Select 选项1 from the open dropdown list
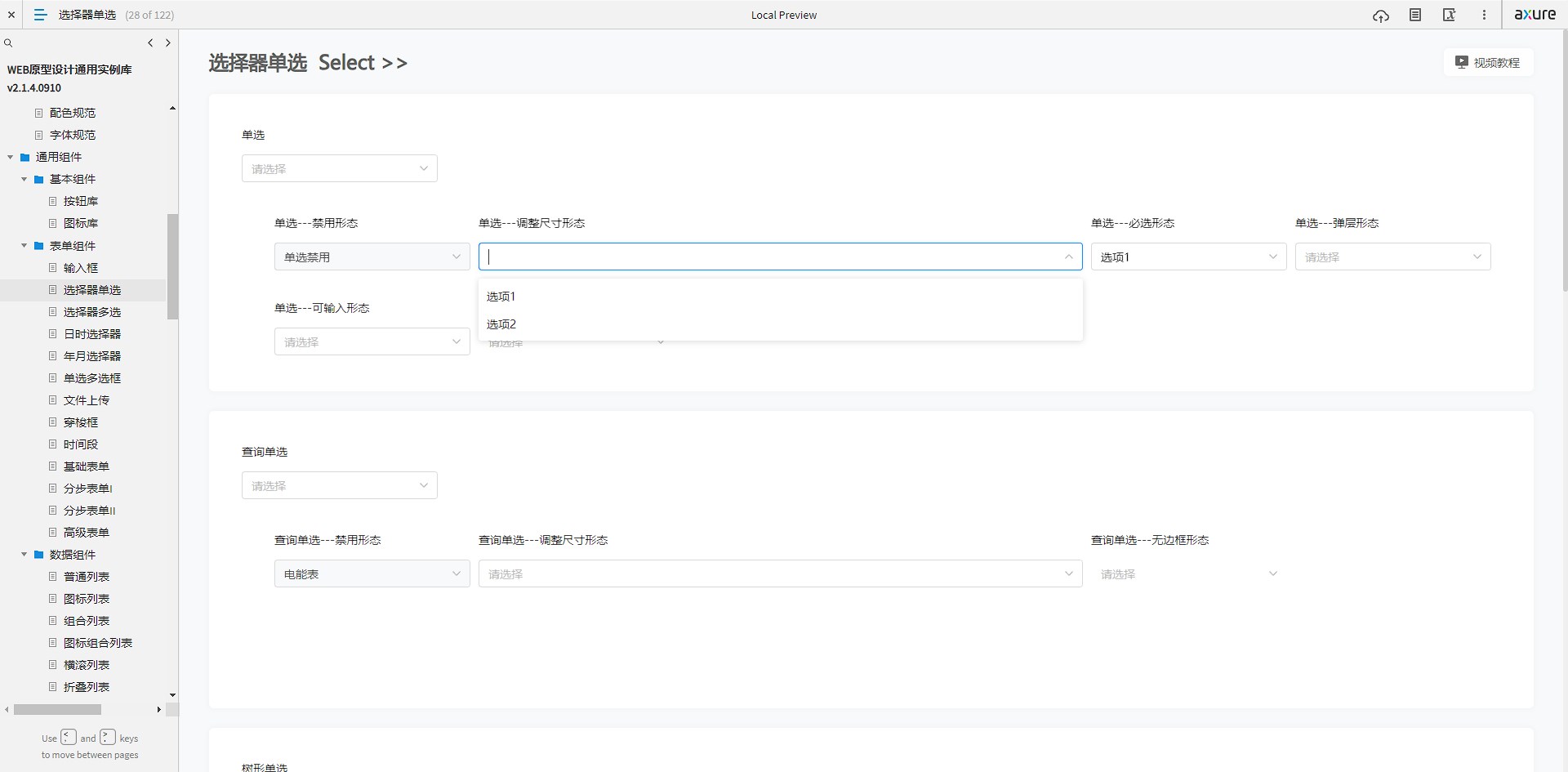The height and width of the screenshot is (772, 1568). (501, 297)
